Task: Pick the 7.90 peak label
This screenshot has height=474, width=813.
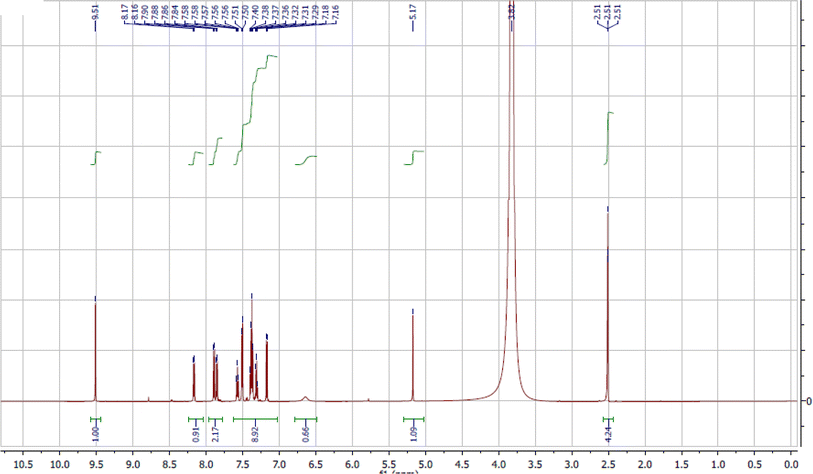Action: (x=145, y=12)
